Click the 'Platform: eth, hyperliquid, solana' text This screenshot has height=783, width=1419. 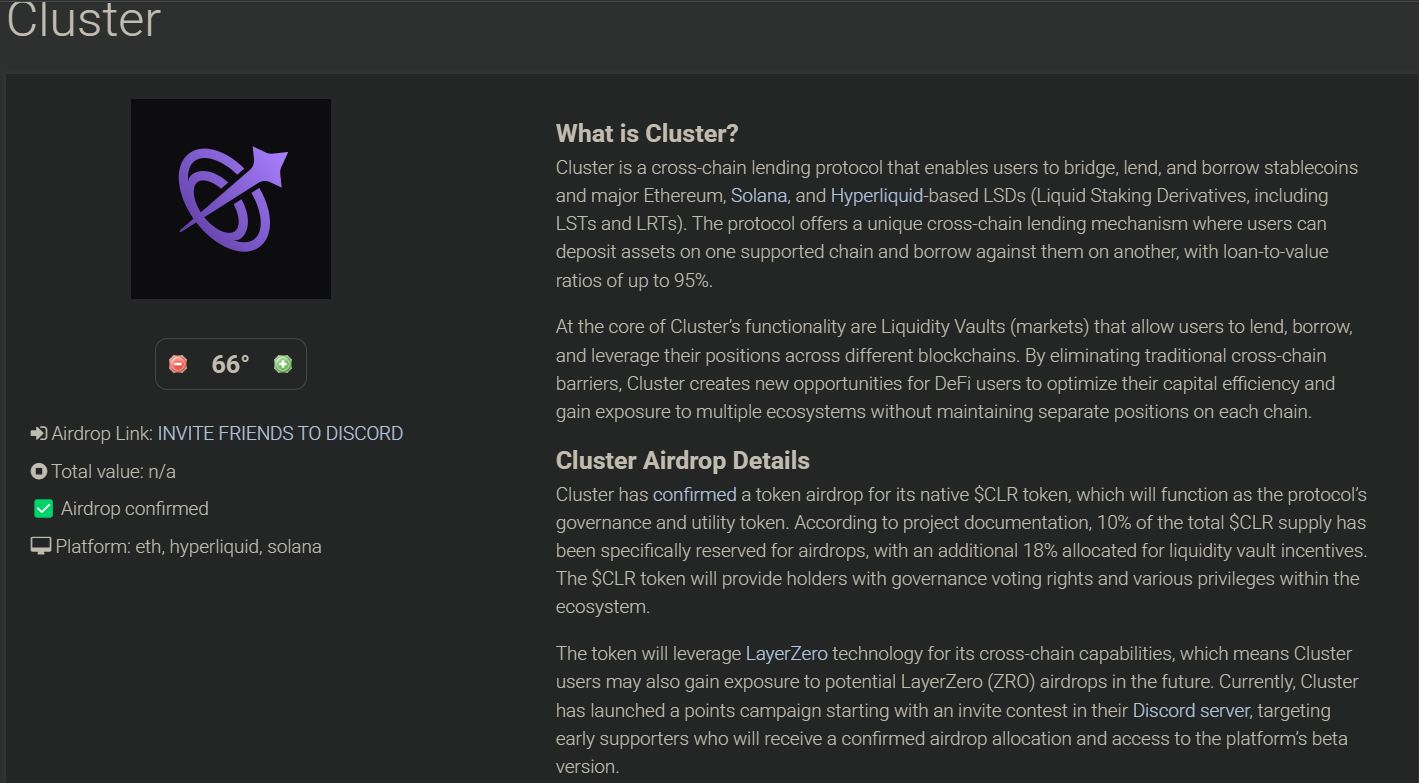[189, 547]
